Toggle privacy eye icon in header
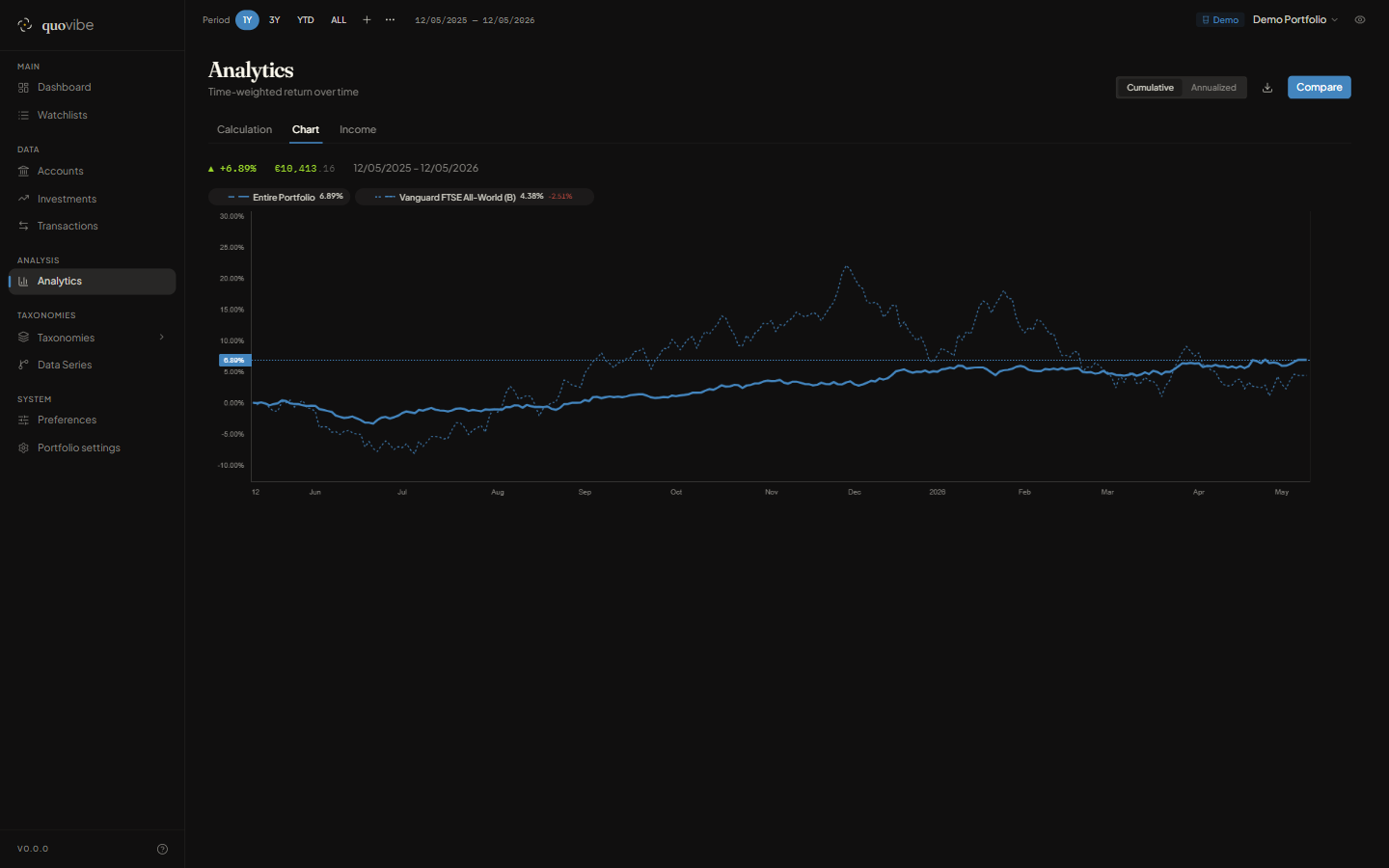1389x868 pixels. click(x=1360, y=19)
